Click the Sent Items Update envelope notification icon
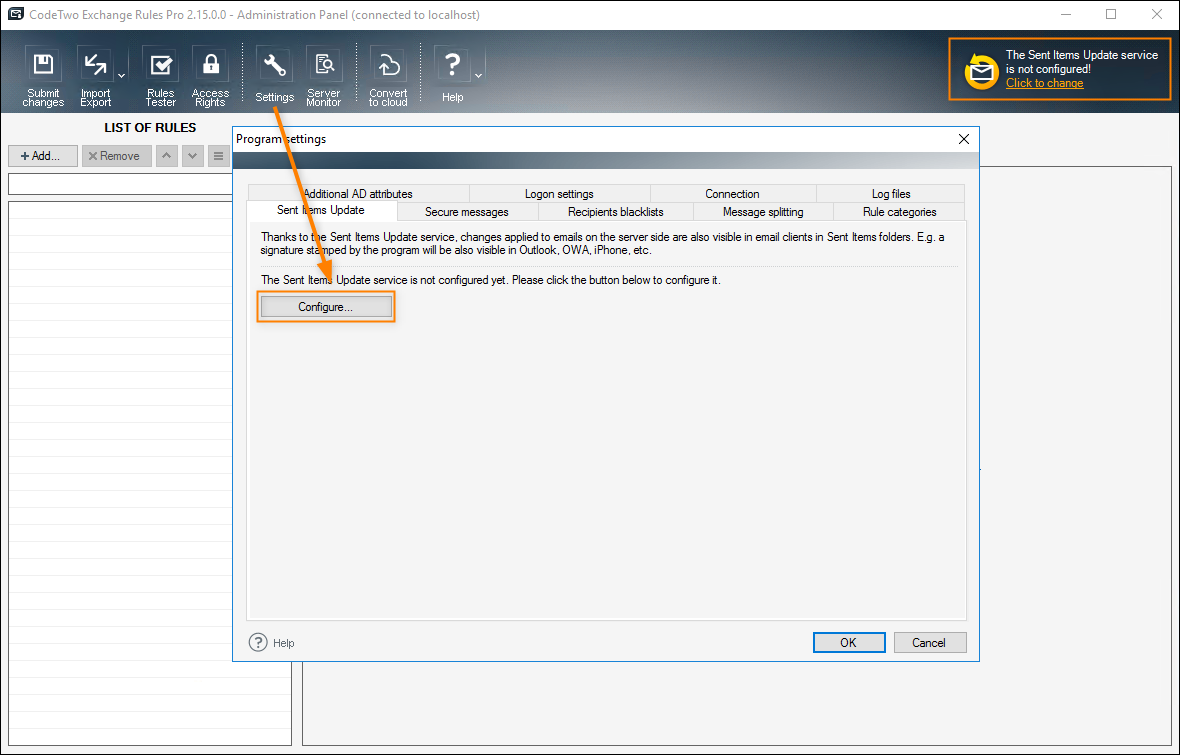The height and width of the screenshot is (755, 1180). pyautogui.click(x=981, y=72)
